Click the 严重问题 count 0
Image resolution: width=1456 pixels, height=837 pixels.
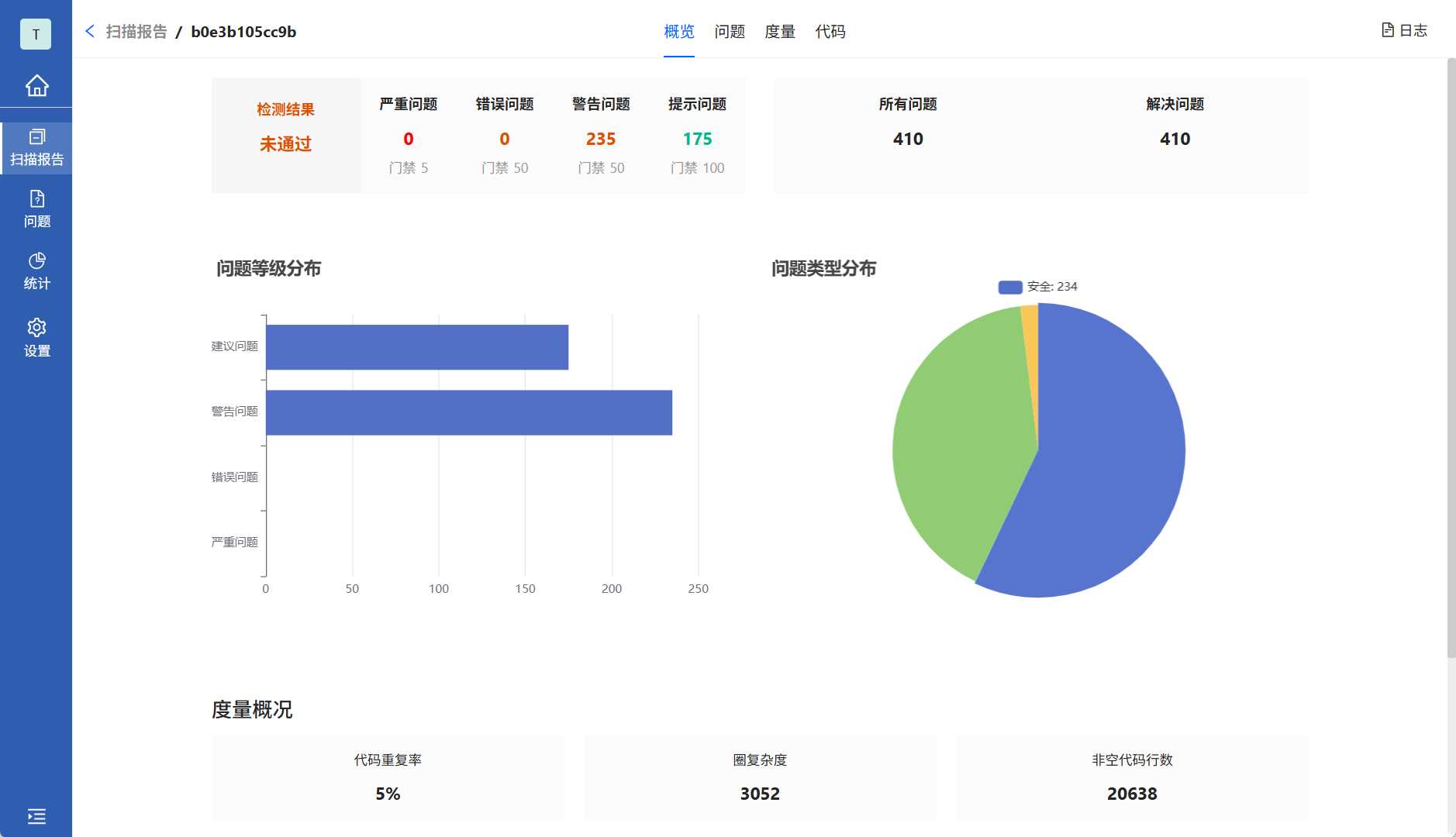pos(409,139)
